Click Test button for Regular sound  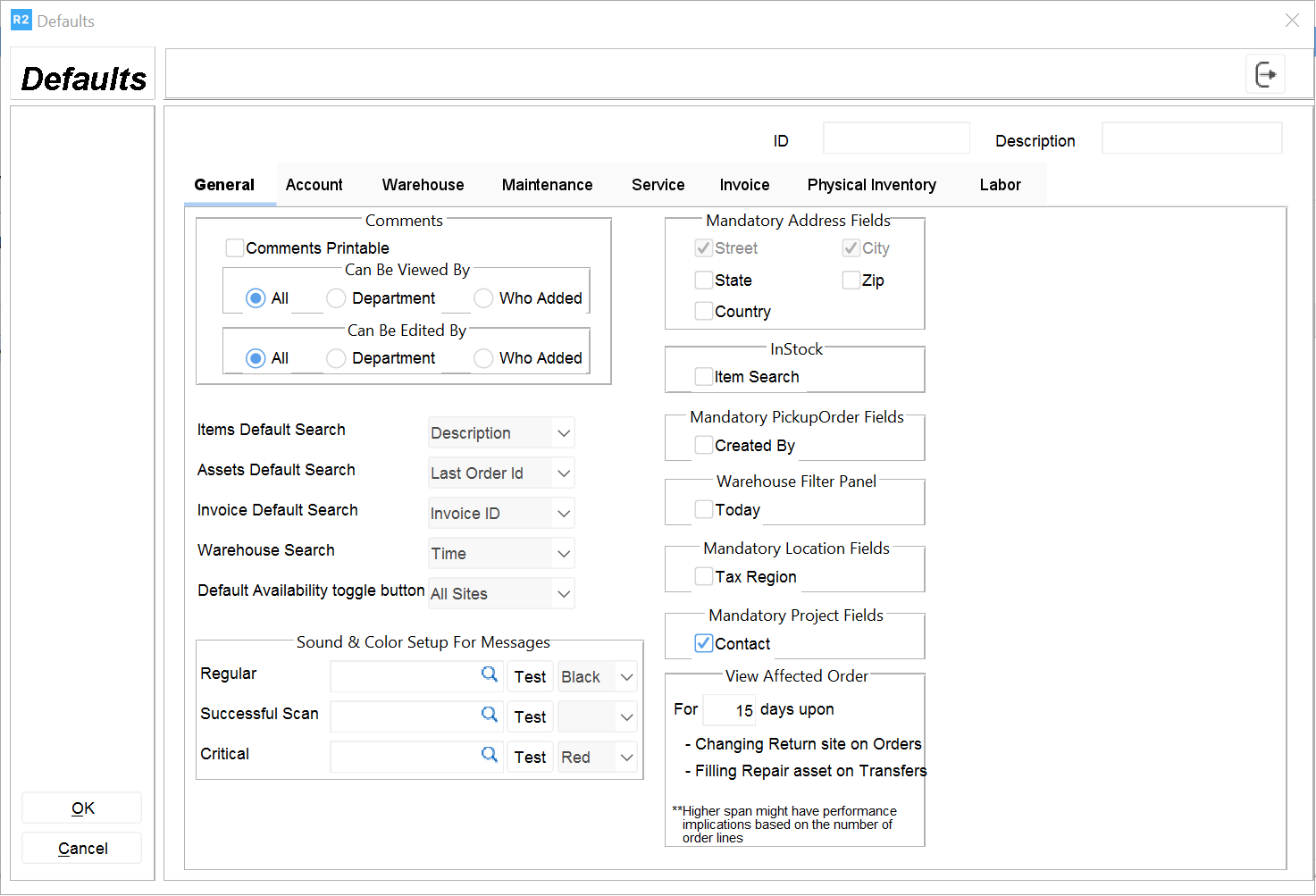[x=530, y=677]
